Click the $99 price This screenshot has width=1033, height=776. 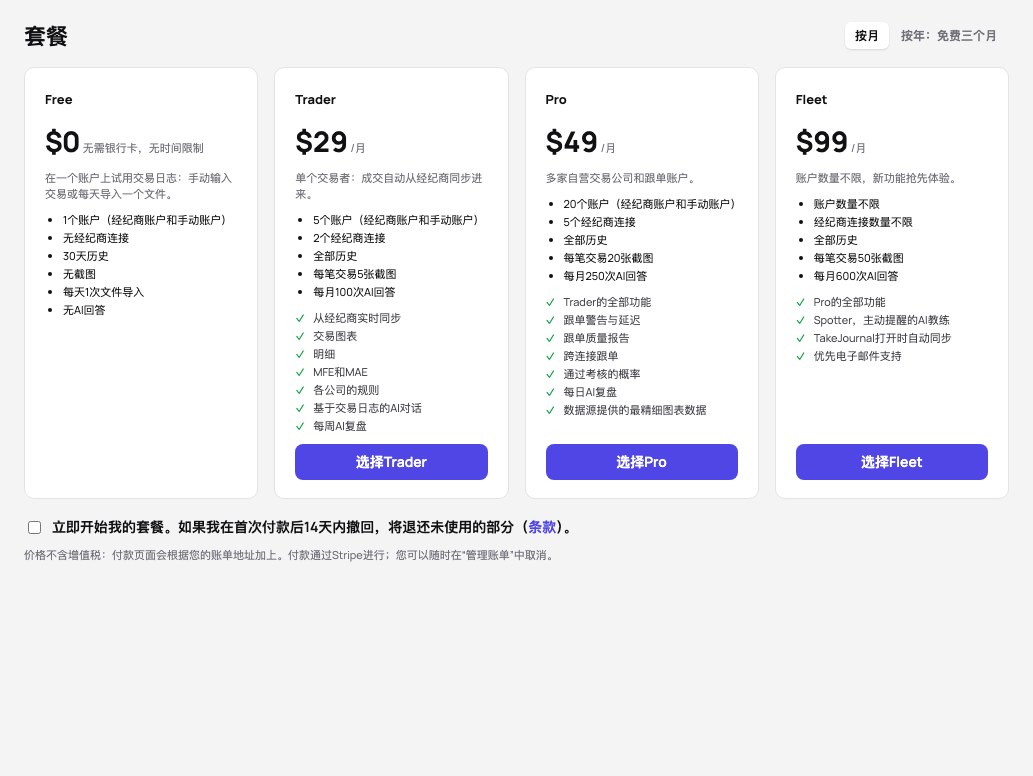pyautogui.click(x=822, y=142)
